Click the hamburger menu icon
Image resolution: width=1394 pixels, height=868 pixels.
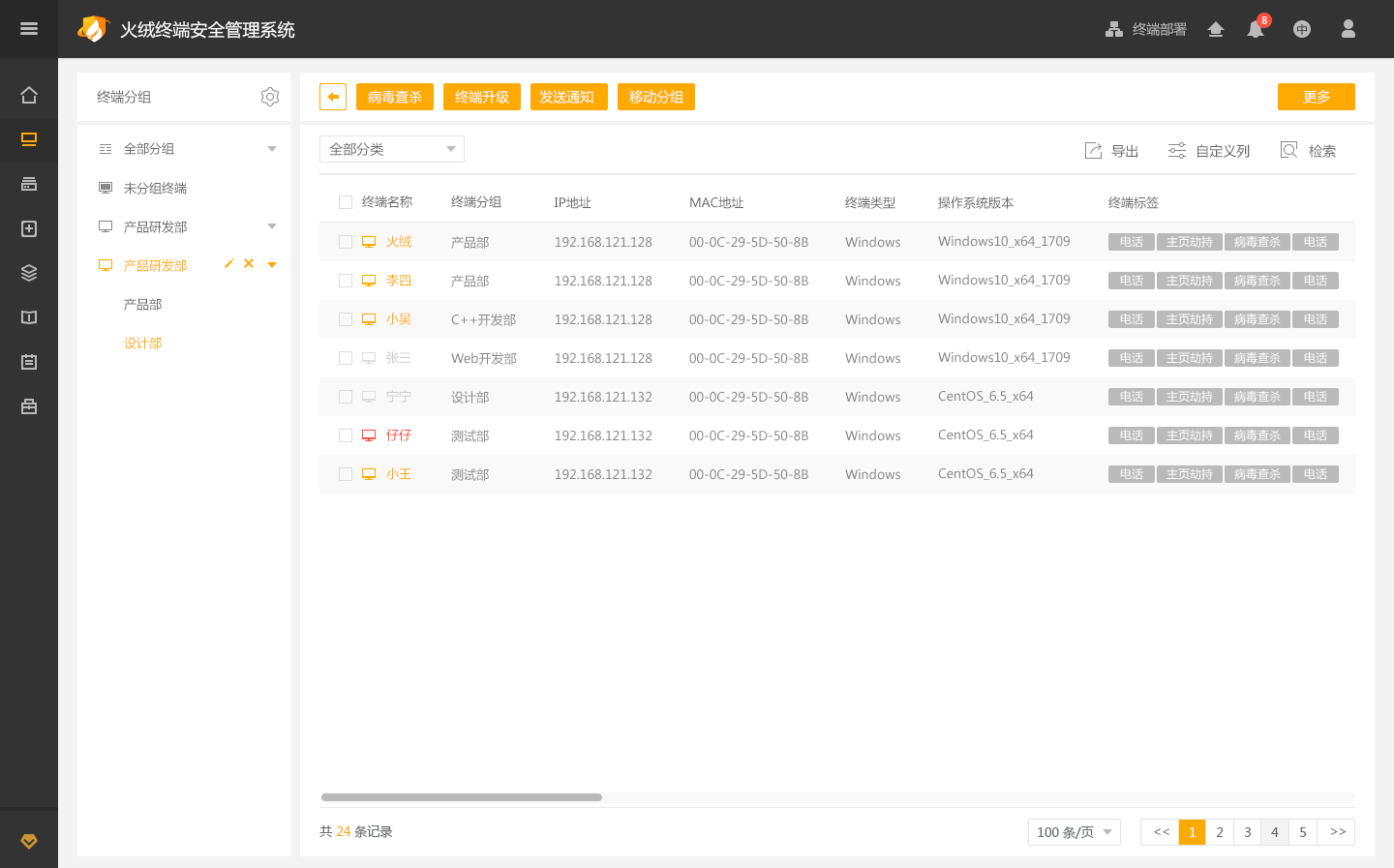pyautogui.click(x=29, y=29)
